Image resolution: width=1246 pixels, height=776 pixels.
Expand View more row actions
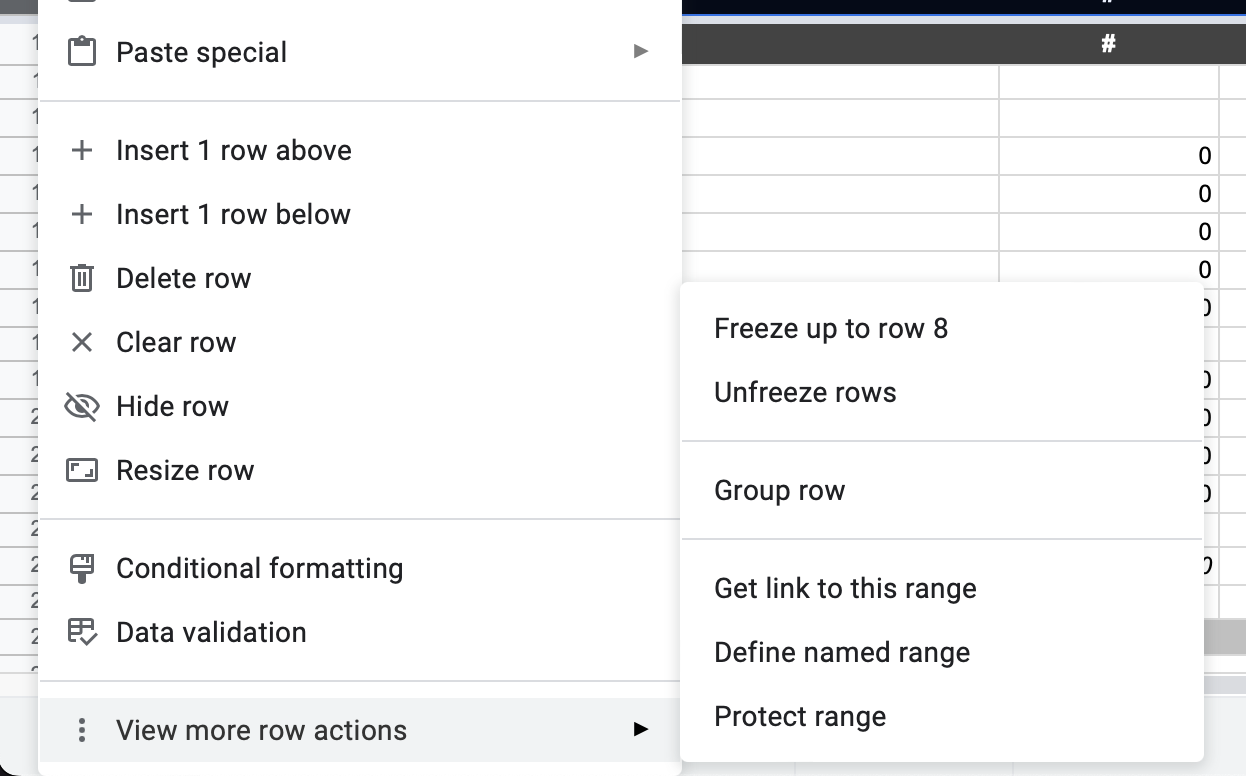coord(262,730)
